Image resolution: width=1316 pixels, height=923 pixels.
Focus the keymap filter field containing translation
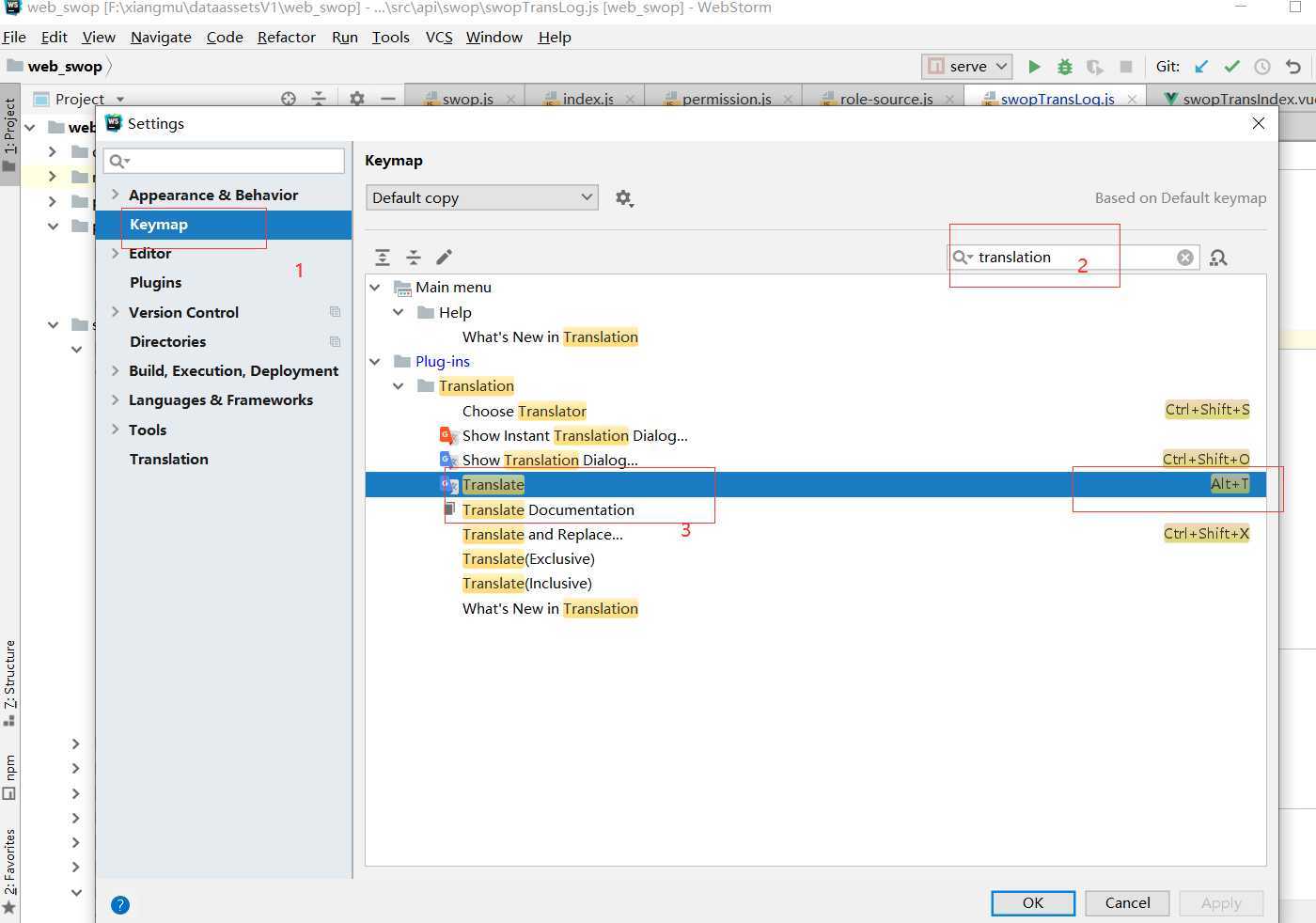pos(1073,258)
